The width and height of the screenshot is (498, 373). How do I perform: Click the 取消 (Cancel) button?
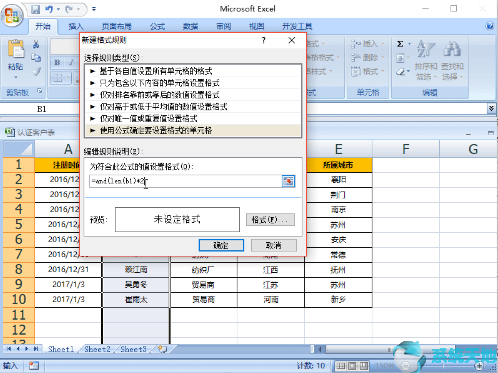(x=274, y=245)
